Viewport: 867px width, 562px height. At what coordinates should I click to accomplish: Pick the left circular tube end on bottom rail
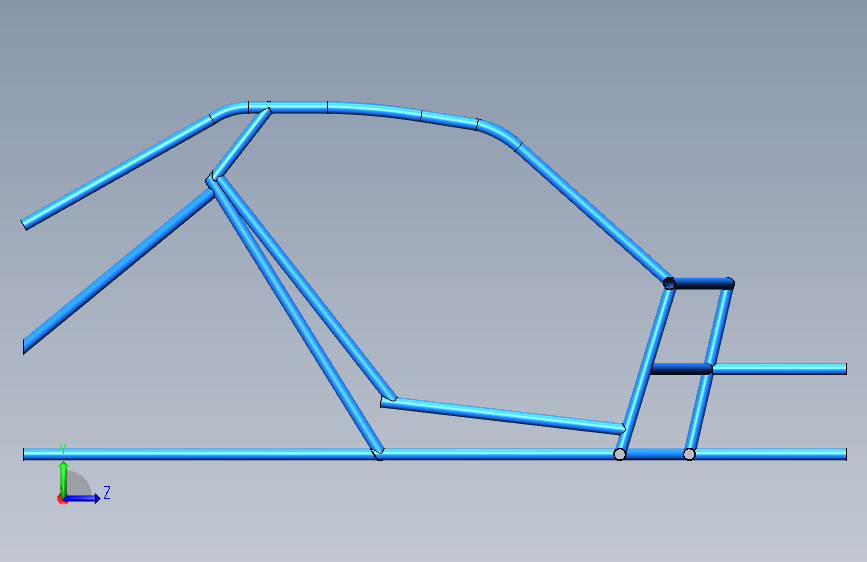tap(620, 454)
